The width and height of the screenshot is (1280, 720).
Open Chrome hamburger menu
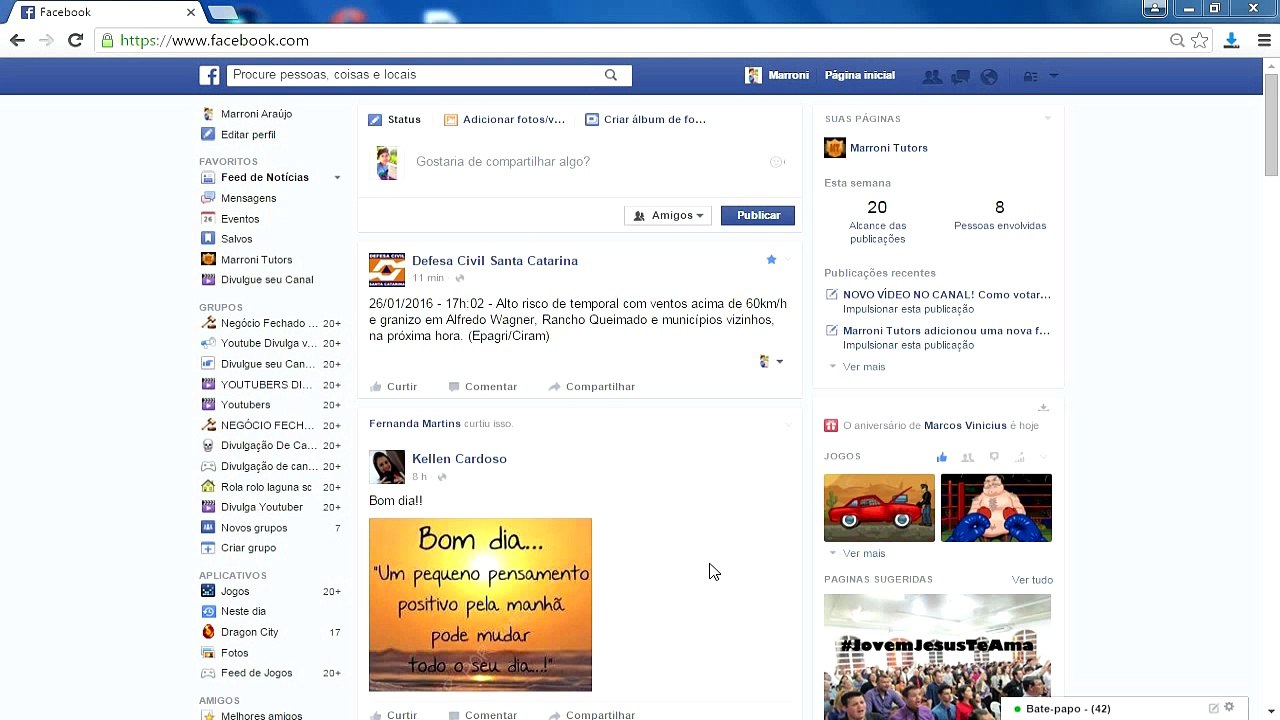coord(1264,41)
